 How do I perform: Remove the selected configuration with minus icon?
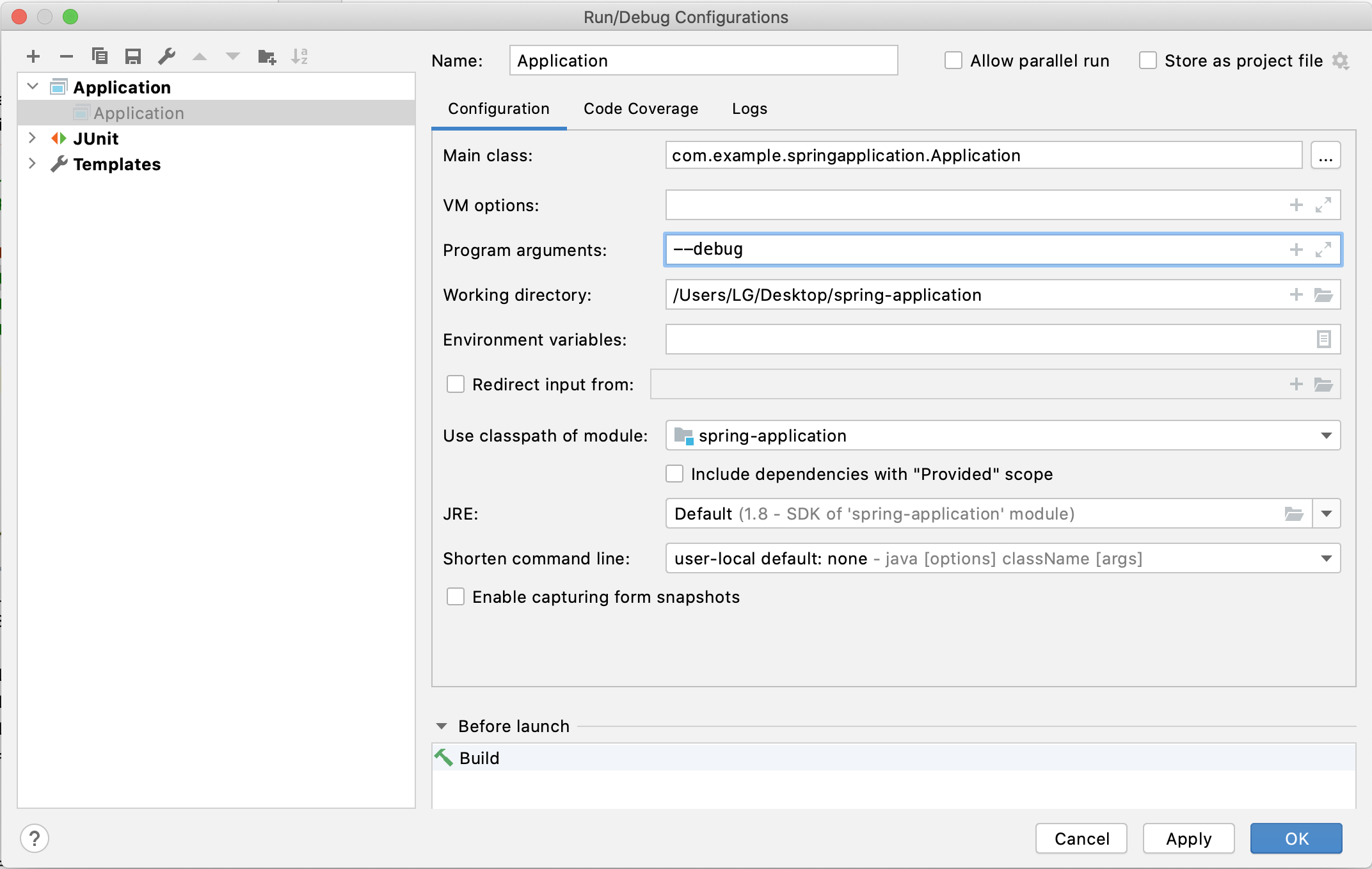point(67,57)
